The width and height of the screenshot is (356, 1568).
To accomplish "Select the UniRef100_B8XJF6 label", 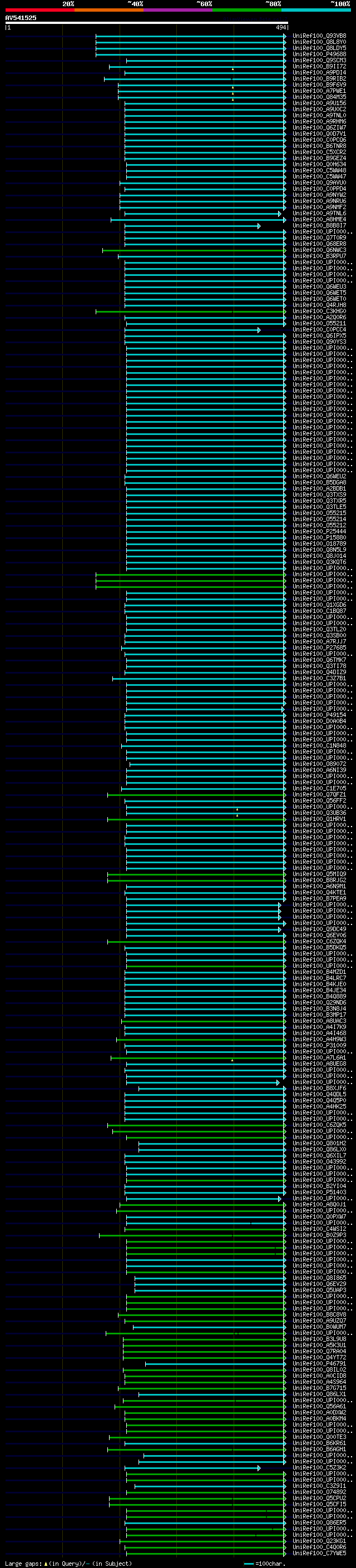I will click(x=319, y=1089).
